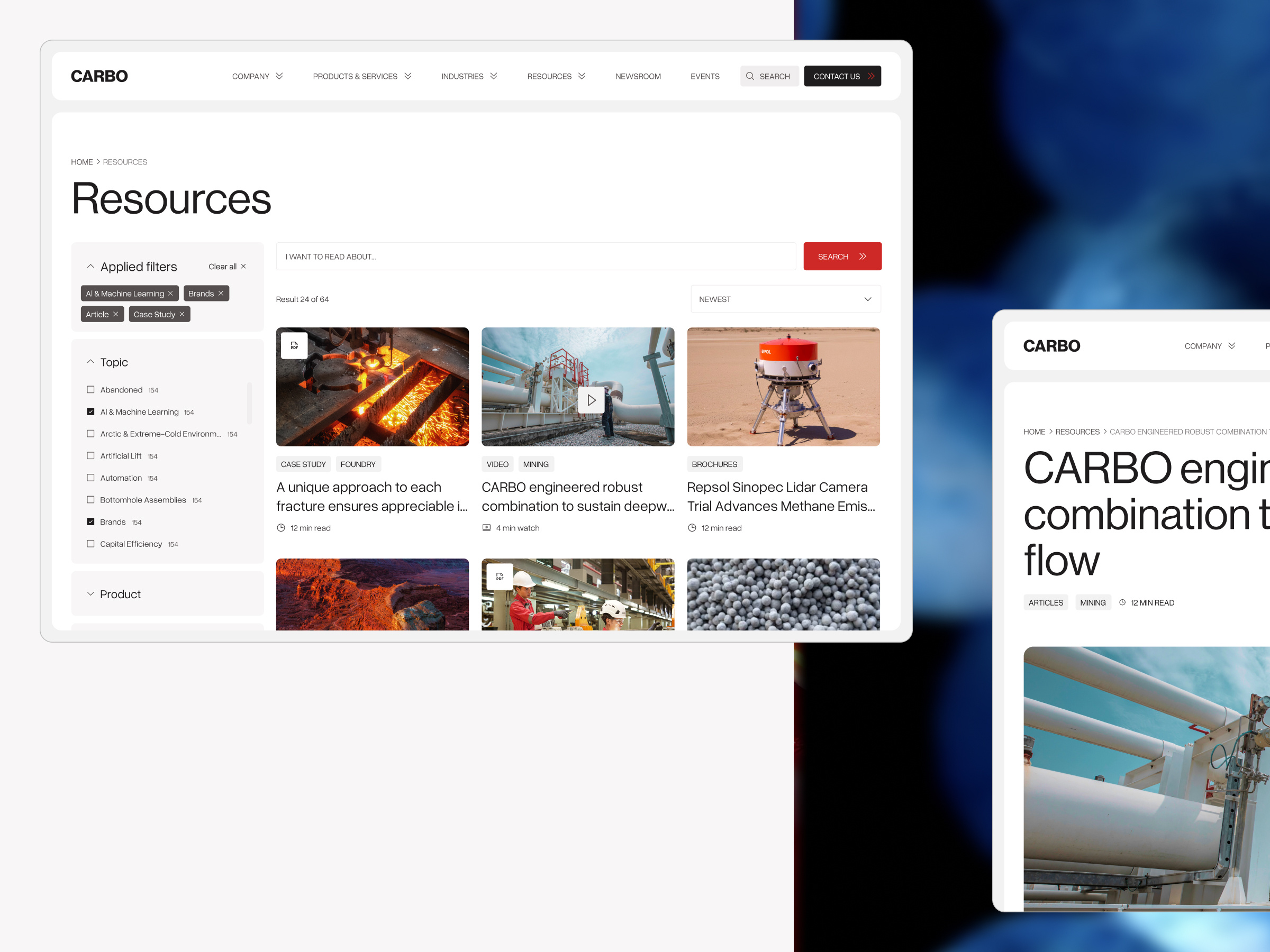Click the BROCHURES tag
1270x952 pixels.
[714, 464]
